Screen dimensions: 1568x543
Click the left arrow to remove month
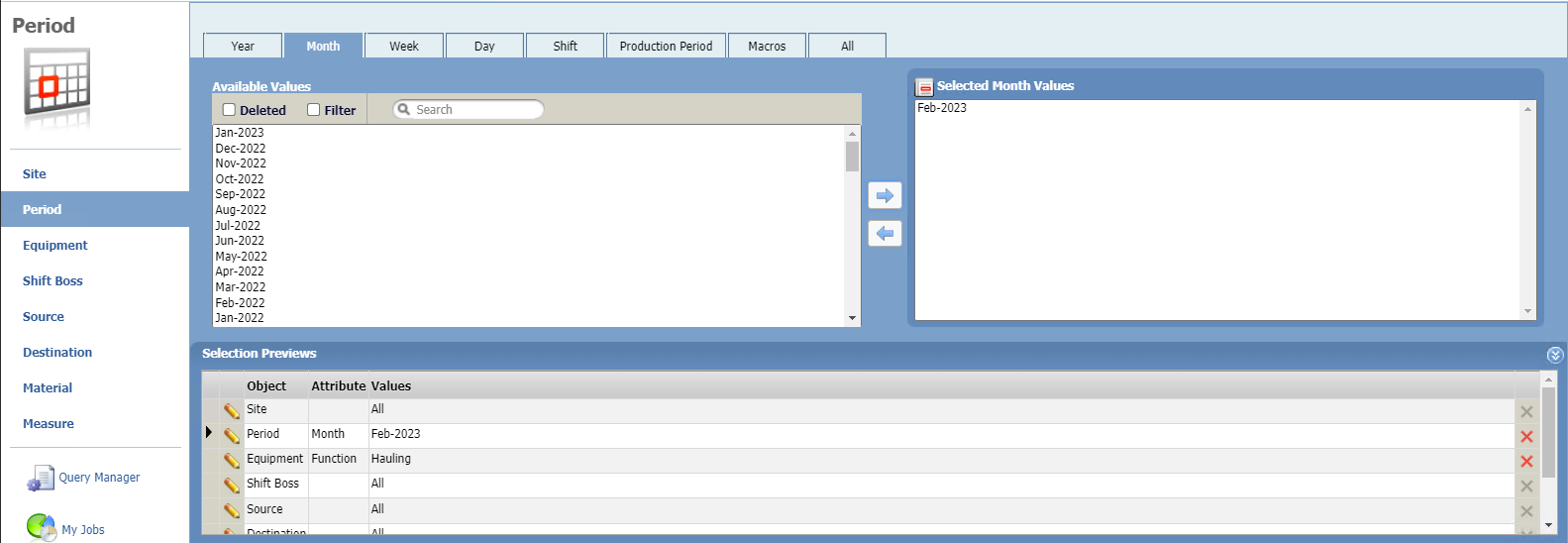[x=885, y=234]
